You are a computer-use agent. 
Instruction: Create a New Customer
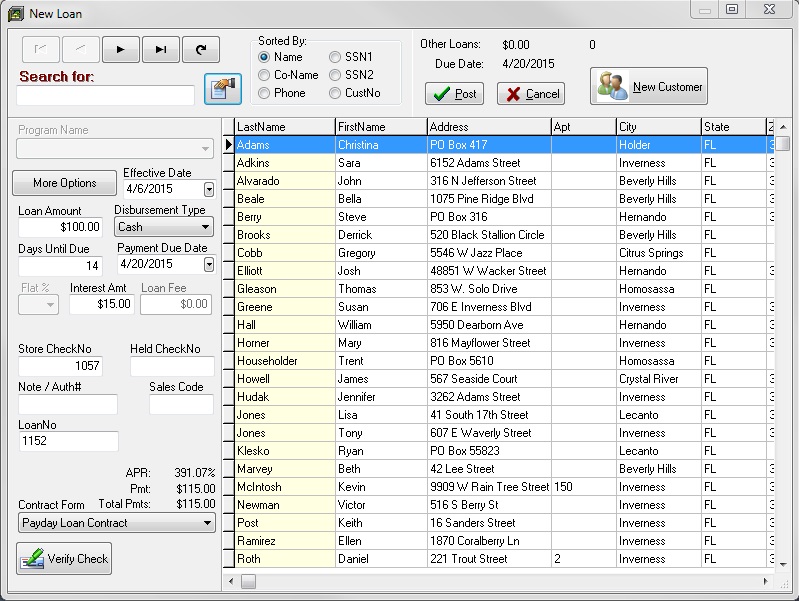pyautogui.click(x=649, y=86)
